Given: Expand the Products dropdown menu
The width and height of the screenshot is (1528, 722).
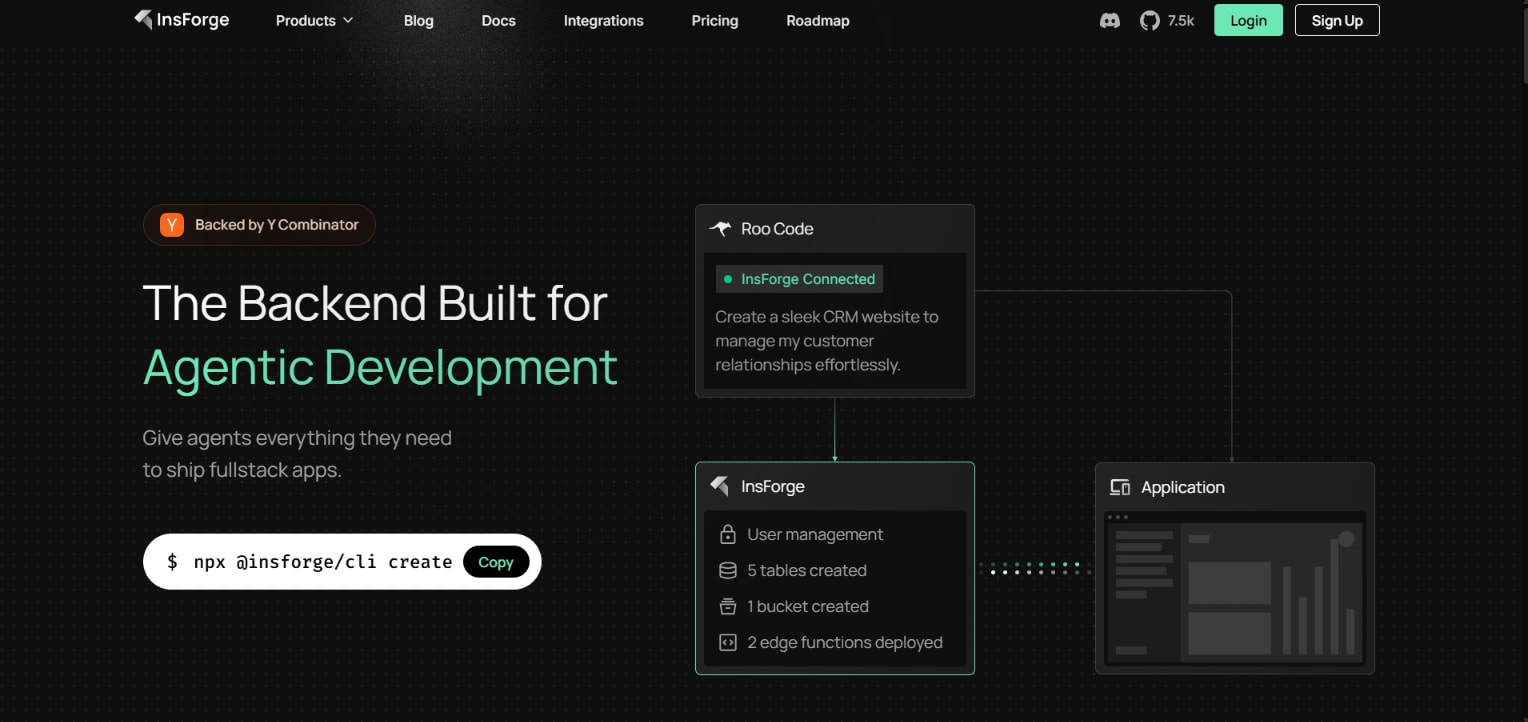Looking at the screenshot, I should click(x=315, y=20).
